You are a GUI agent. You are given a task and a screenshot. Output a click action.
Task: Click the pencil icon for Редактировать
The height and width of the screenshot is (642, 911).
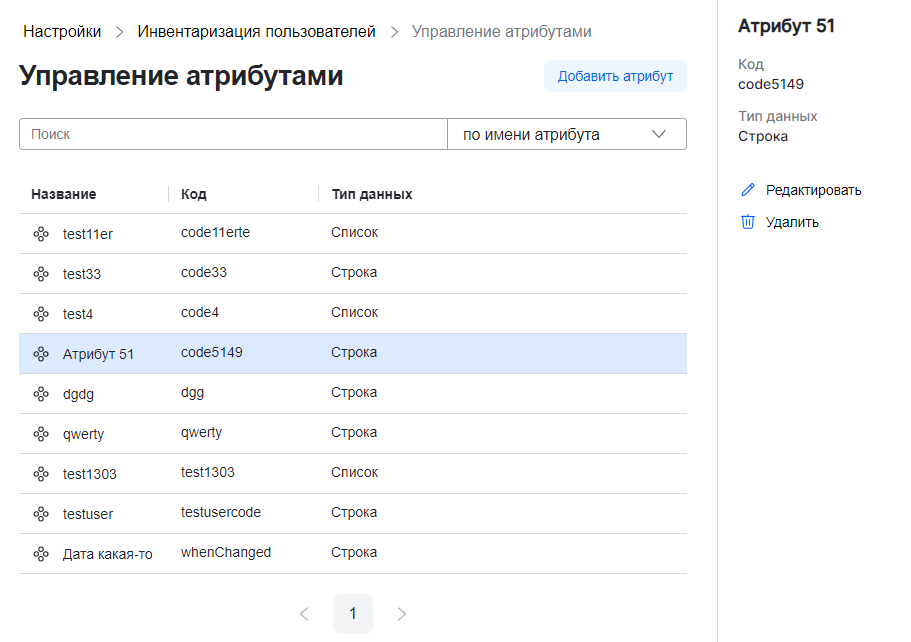[x=747, y=190]
